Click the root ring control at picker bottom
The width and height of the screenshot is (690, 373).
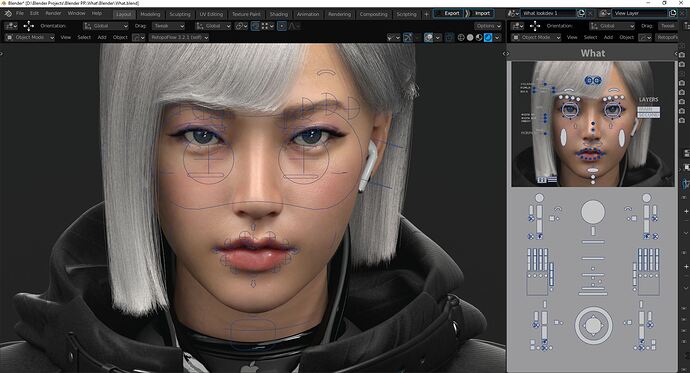pos(593,325)
